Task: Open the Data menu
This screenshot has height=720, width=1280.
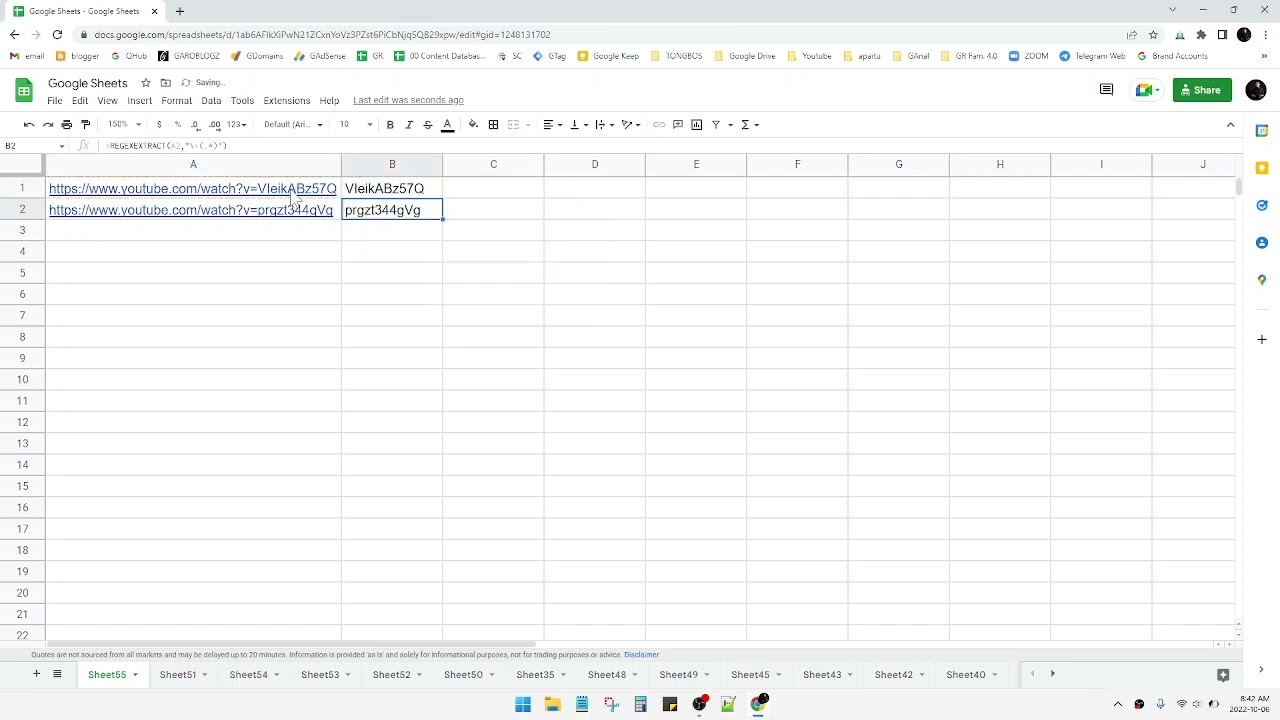Action: click(x=211, y=101)
